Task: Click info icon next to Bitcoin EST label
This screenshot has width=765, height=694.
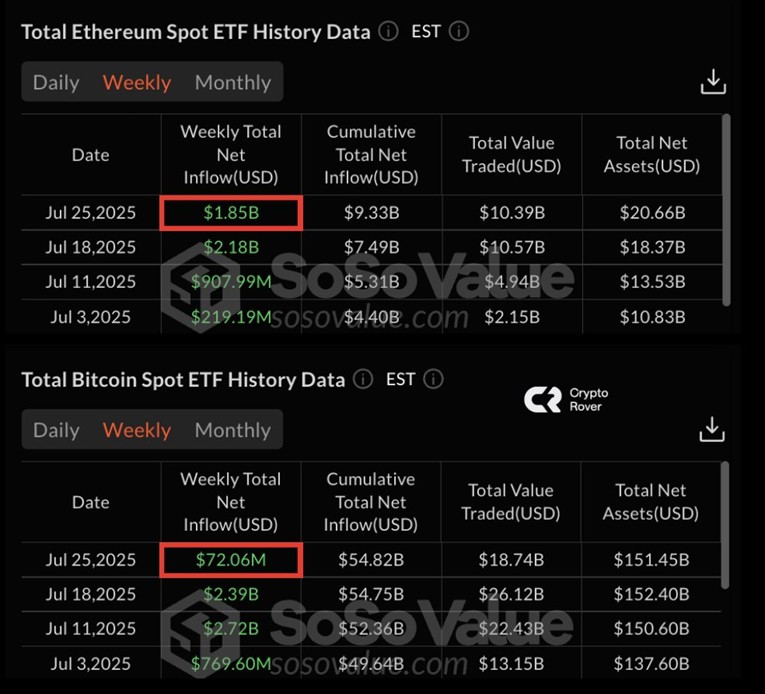Action: [433, 379]
